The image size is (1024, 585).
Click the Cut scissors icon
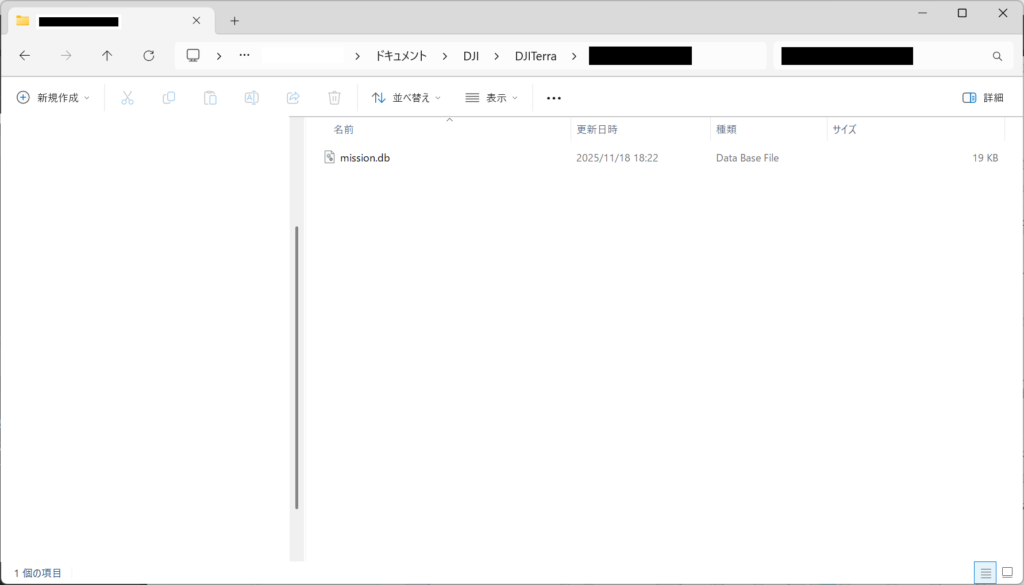127,98
